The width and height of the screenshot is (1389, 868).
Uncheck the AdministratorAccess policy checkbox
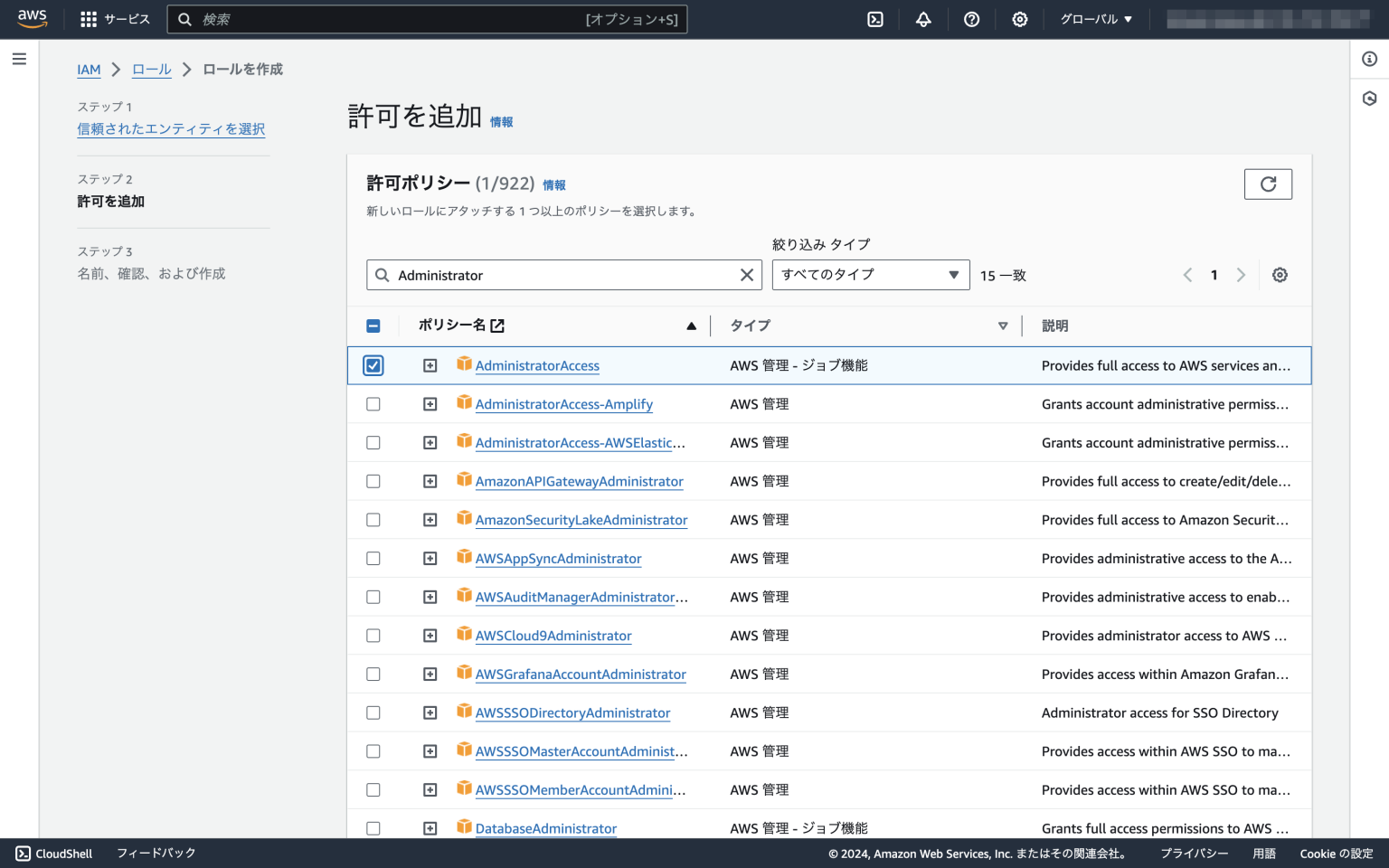(373, 365)
